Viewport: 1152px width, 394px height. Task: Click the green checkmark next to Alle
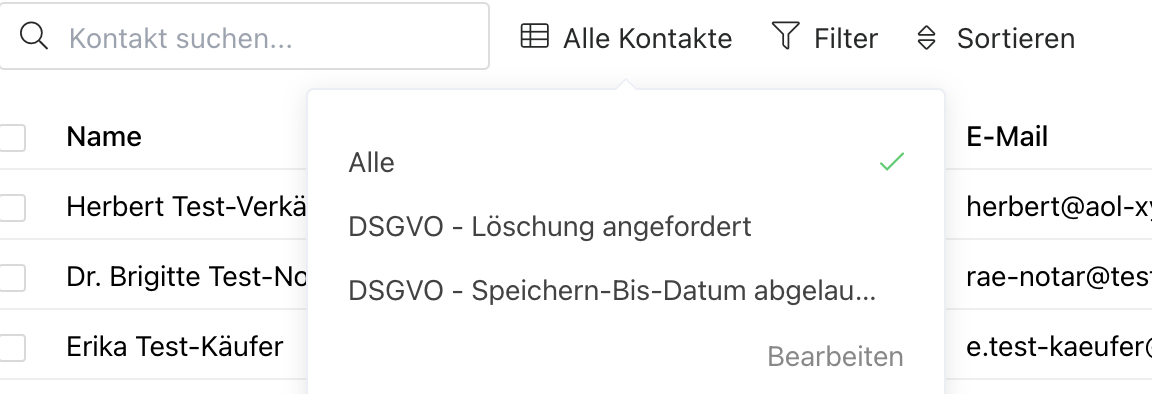coord(891,162)
